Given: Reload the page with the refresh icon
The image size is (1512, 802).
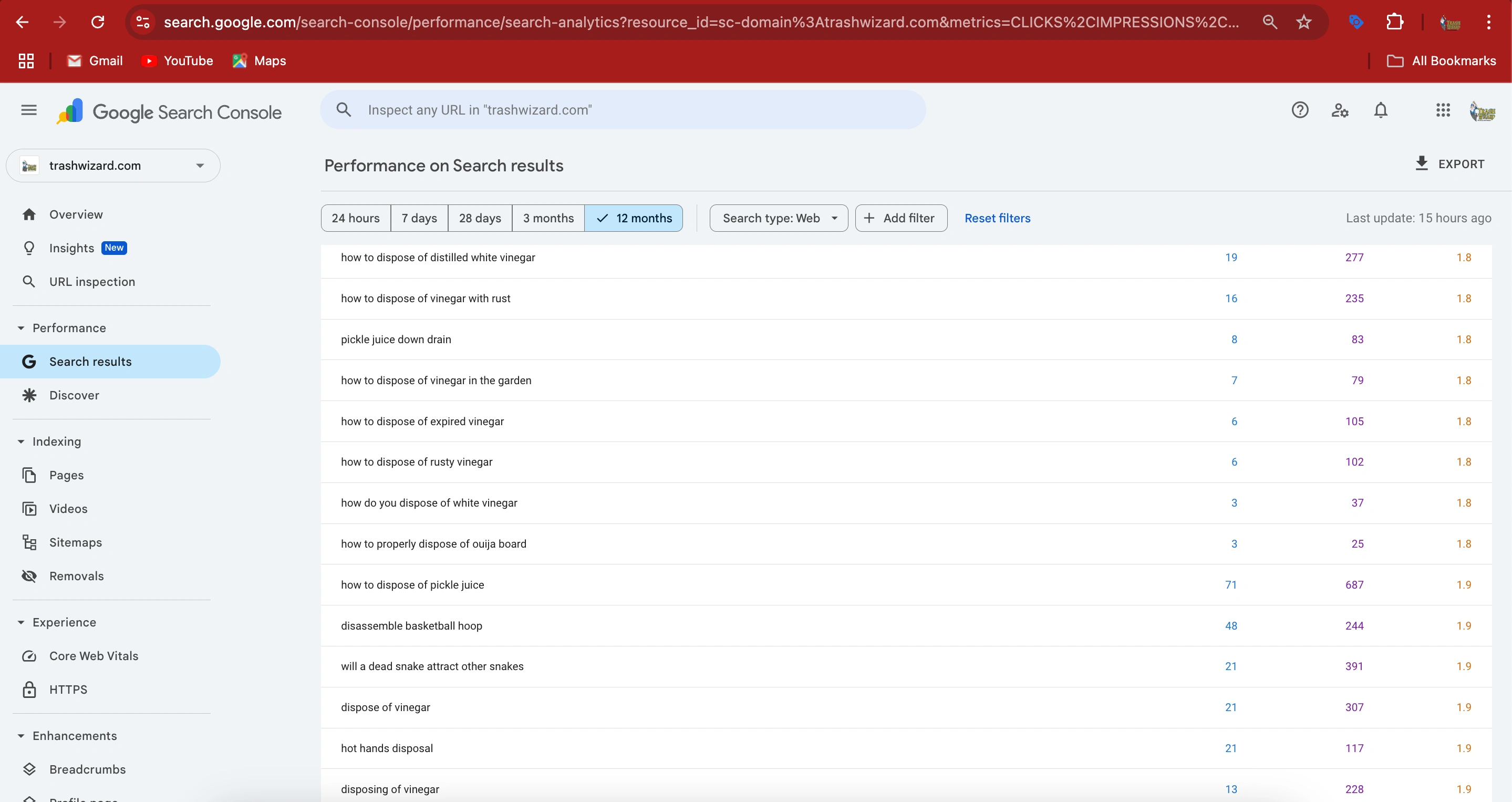Looking at the screenshot, I should tap(97, 22).
